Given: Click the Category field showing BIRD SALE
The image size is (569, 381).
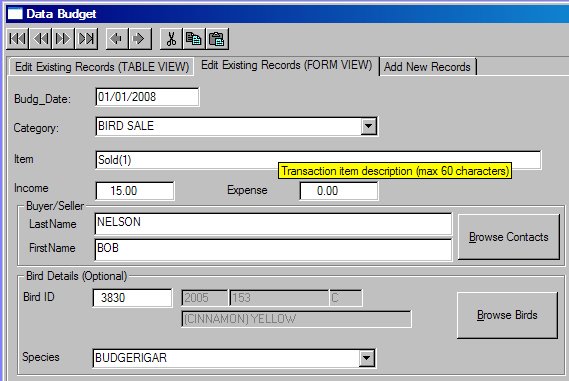Looking at the screenshot, I should [x=236, y=126].
